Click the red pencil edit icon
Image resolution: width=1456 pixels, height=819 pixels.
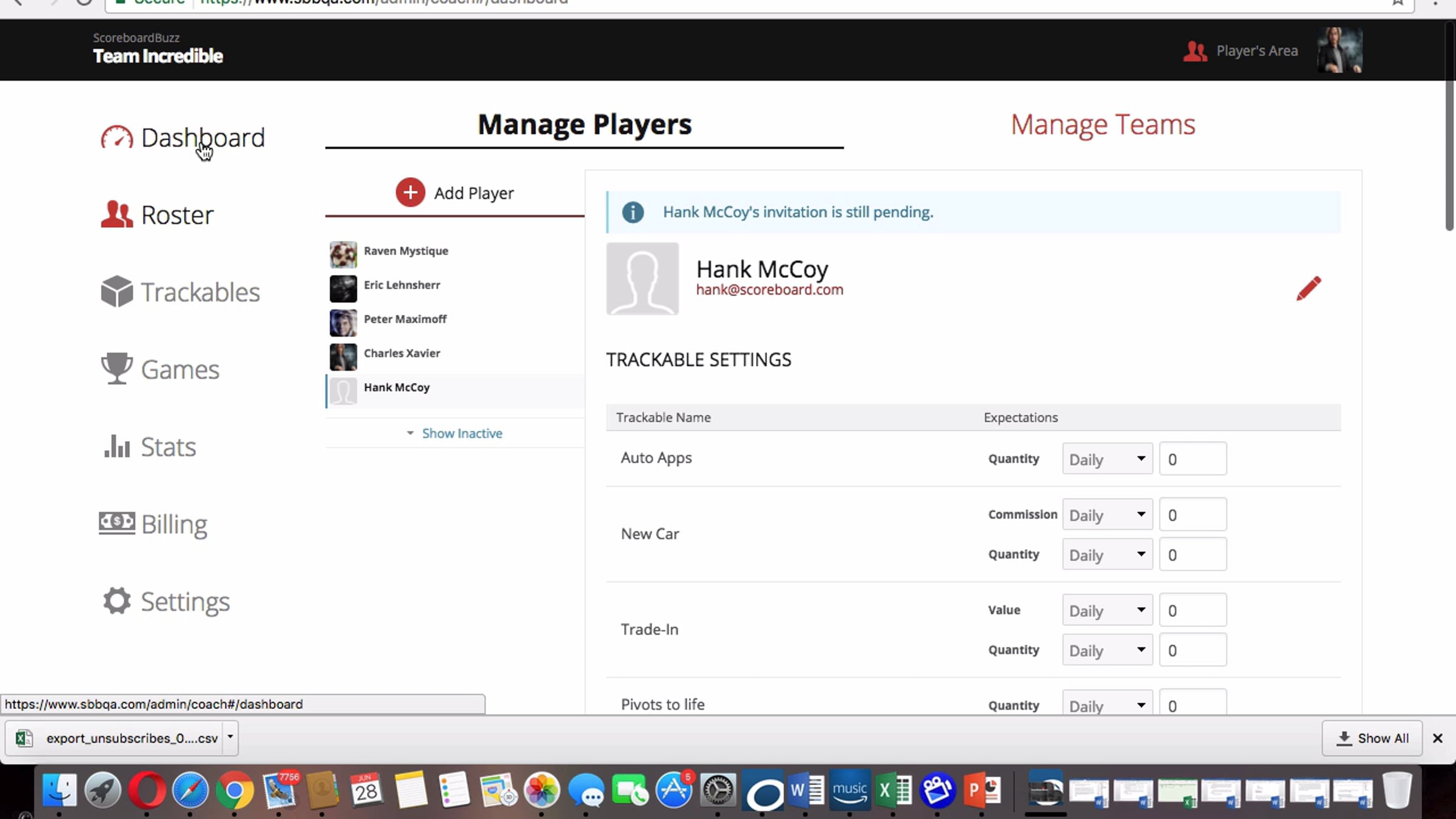click(x=1309, y=289)
